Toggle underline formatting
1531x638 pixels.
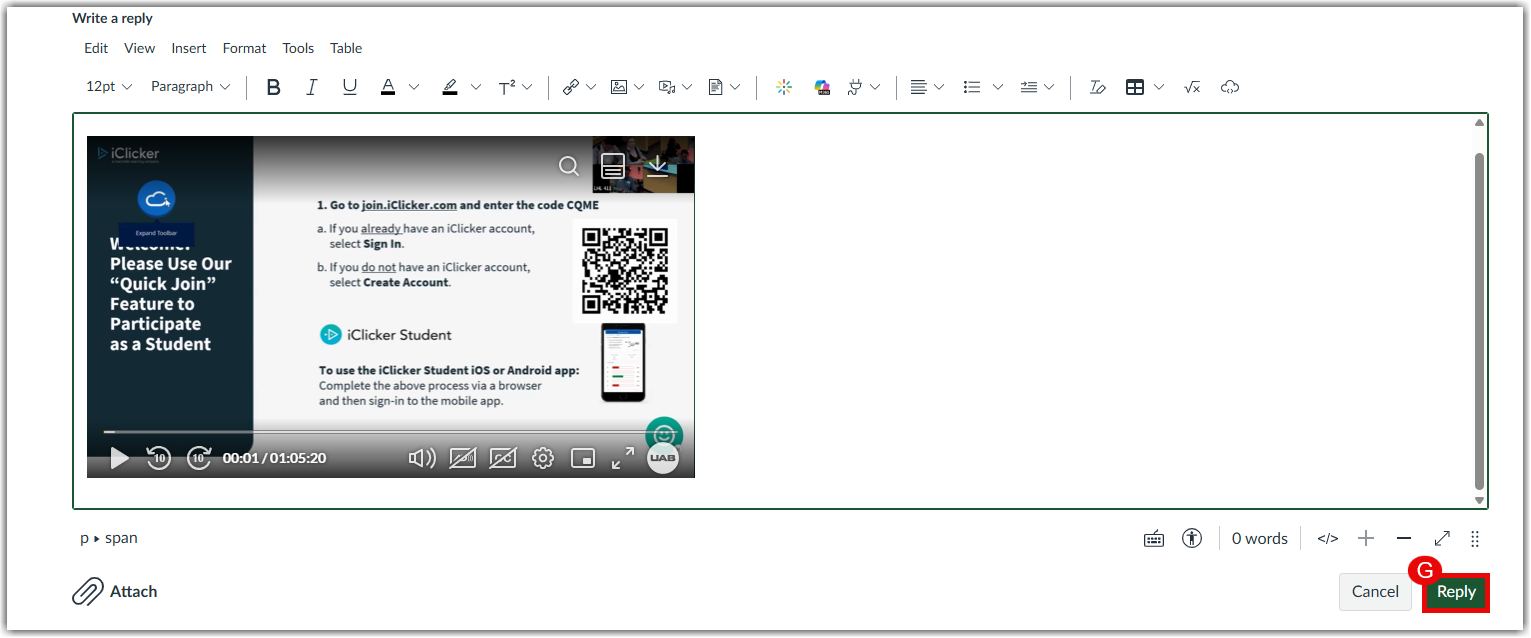point(349,87)
